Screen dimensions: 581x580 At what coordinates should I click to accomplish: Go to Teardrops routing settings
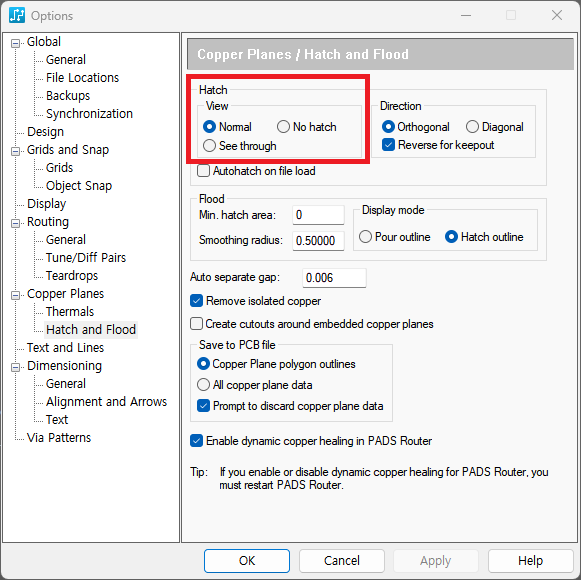click(72, 276)
